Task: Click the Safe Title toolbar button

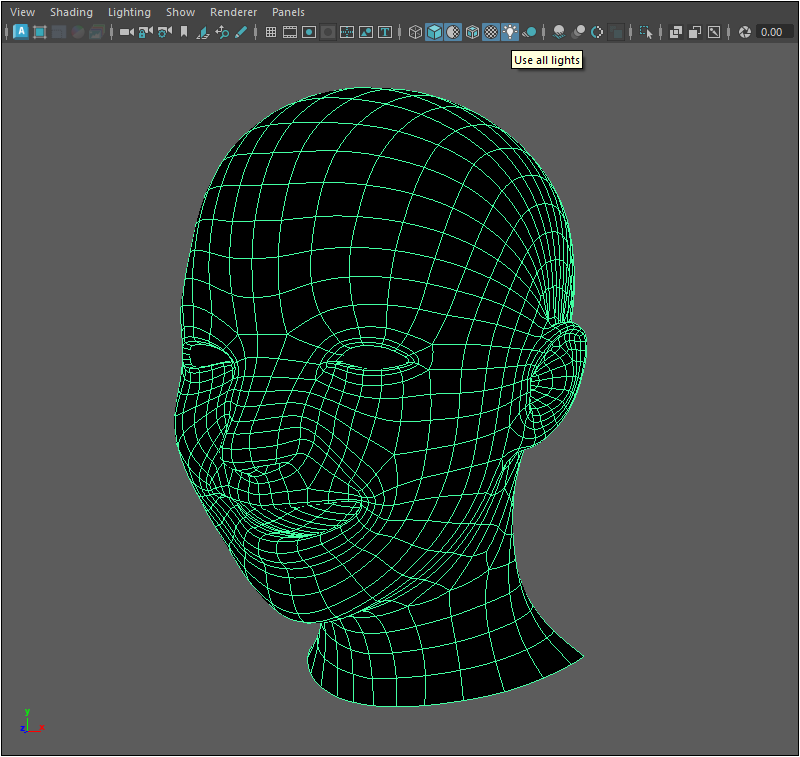Action: 385,32
